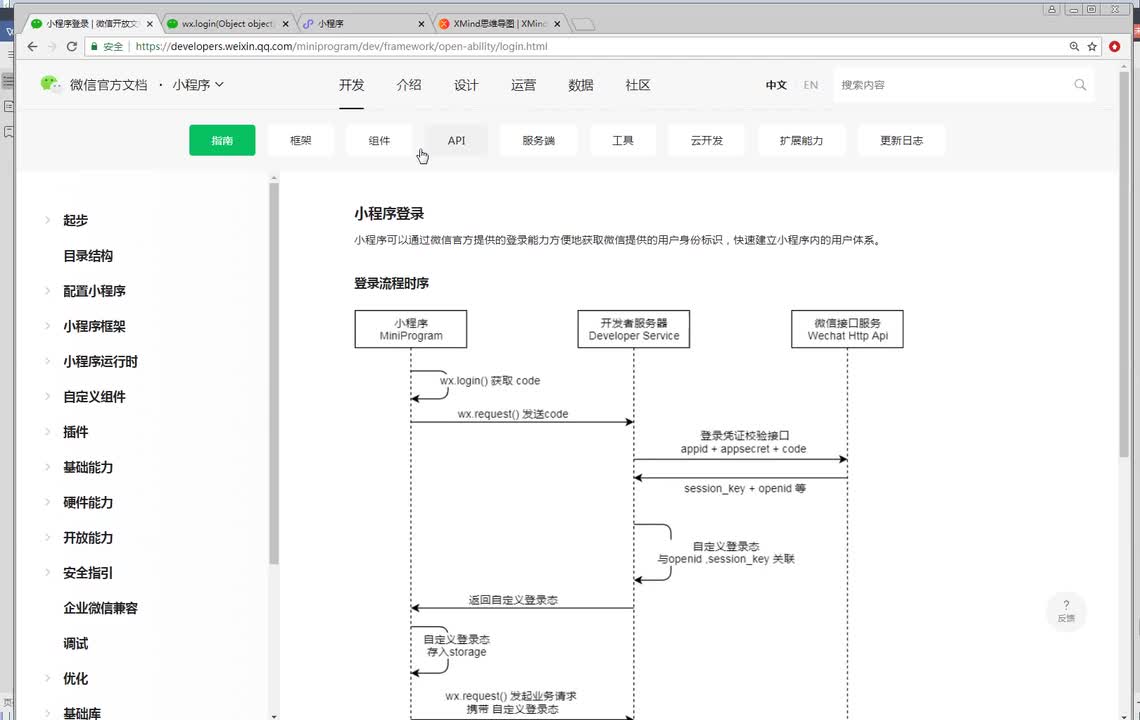Image resolution: width=1140 pixels, height=720 pixels.
Task: Click the 登录流程时序 heading
Action: 391,284
